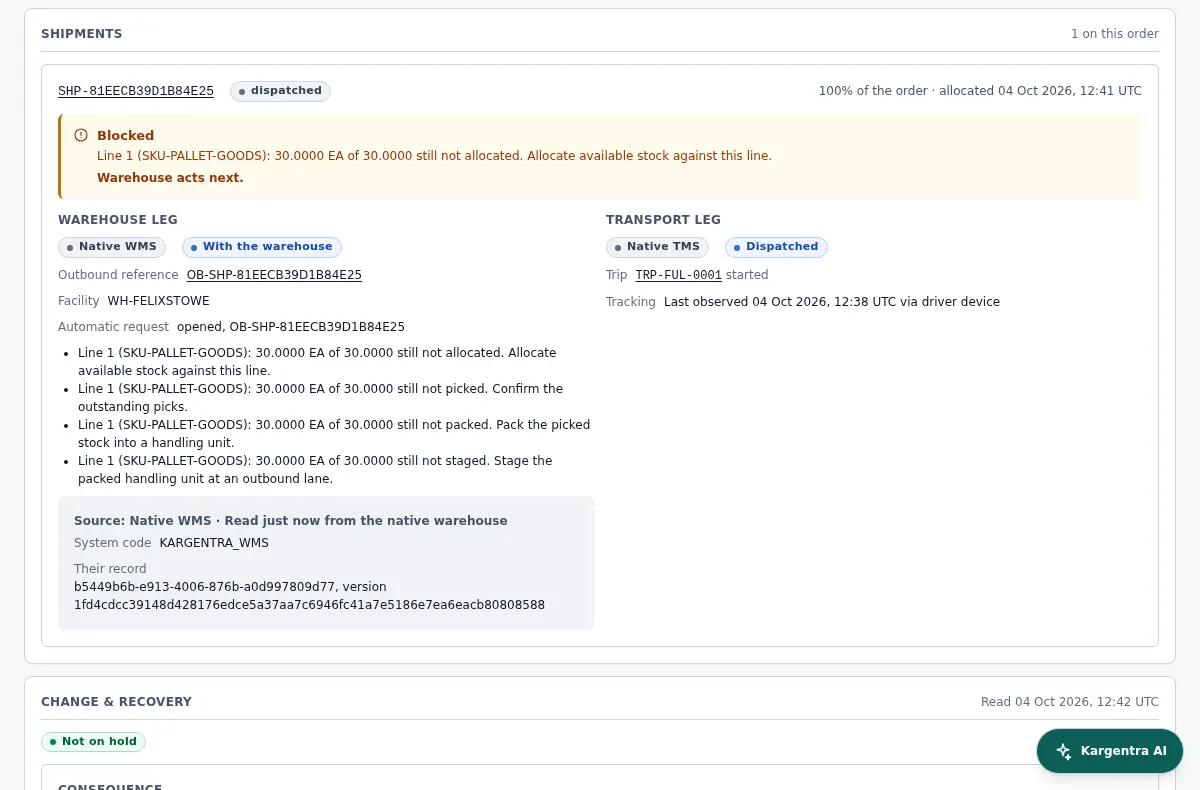Click the blue Dispatched transport pill
The image size is (1200, 790).
tap(776, 247)
